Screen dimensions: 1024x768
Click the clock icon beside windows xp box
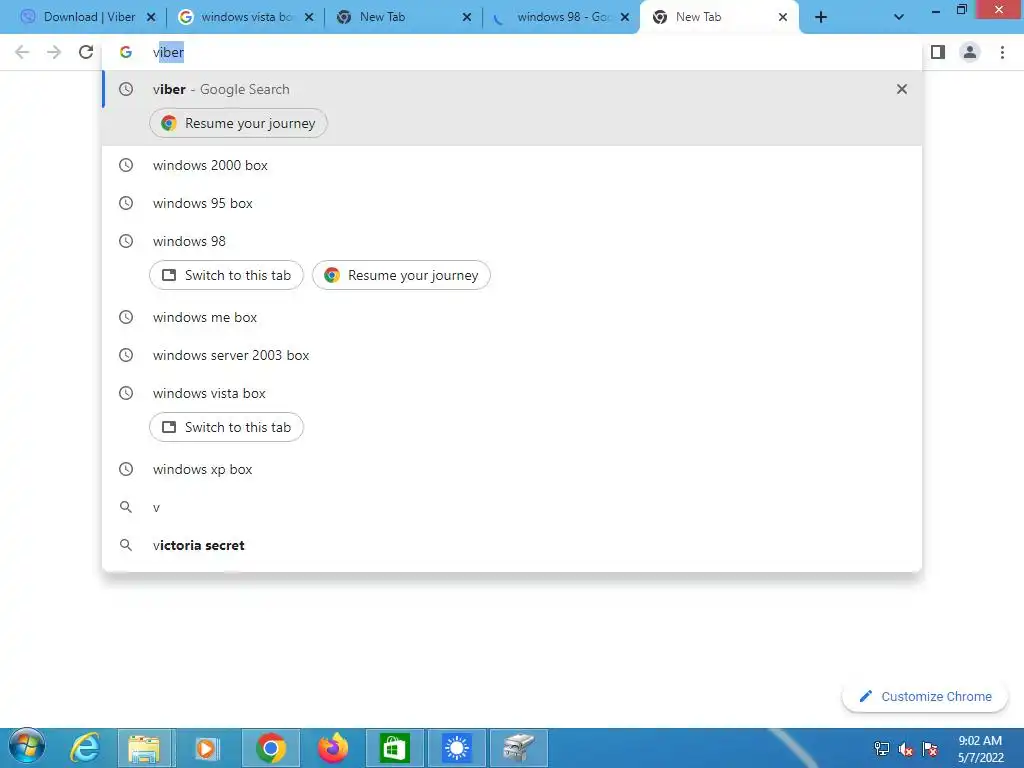point(126,469)
